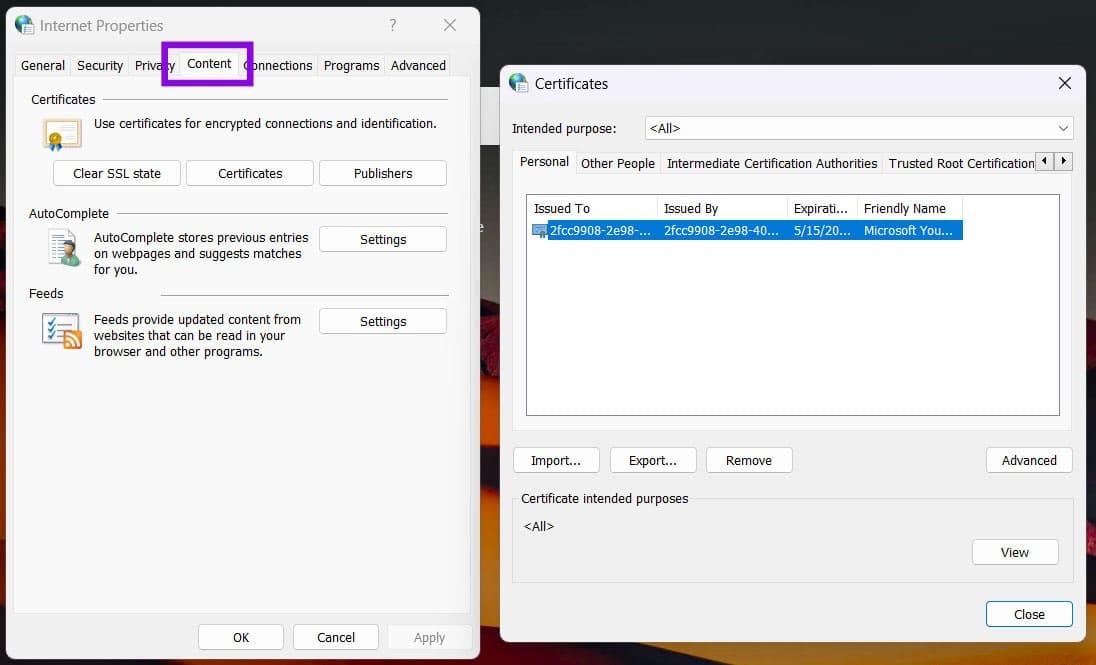
Task: Select the Personal certificates tab
Action: click(x=544, y=162)
